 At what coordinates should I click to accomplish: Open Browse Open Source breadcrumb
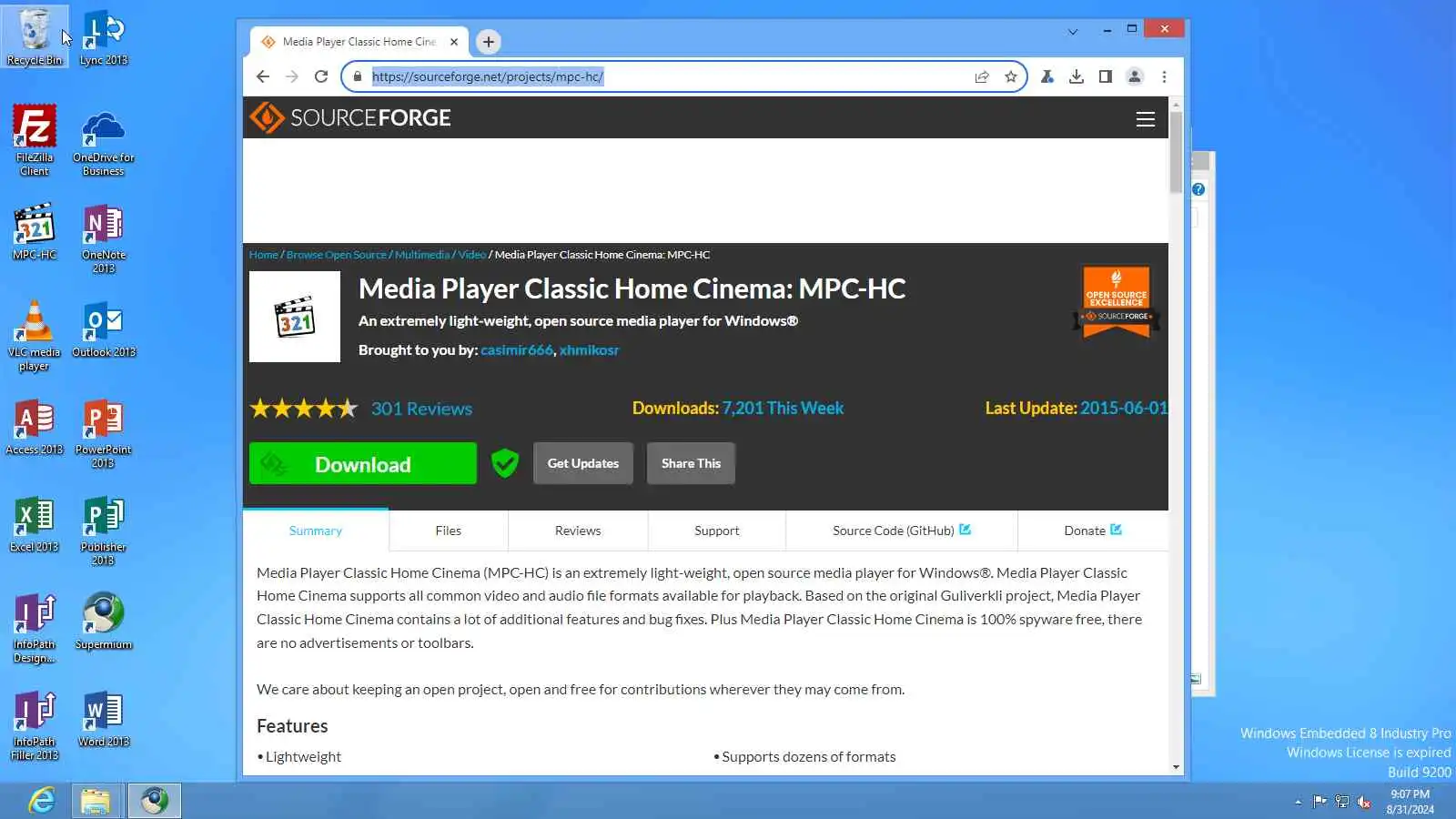(337, 255)
